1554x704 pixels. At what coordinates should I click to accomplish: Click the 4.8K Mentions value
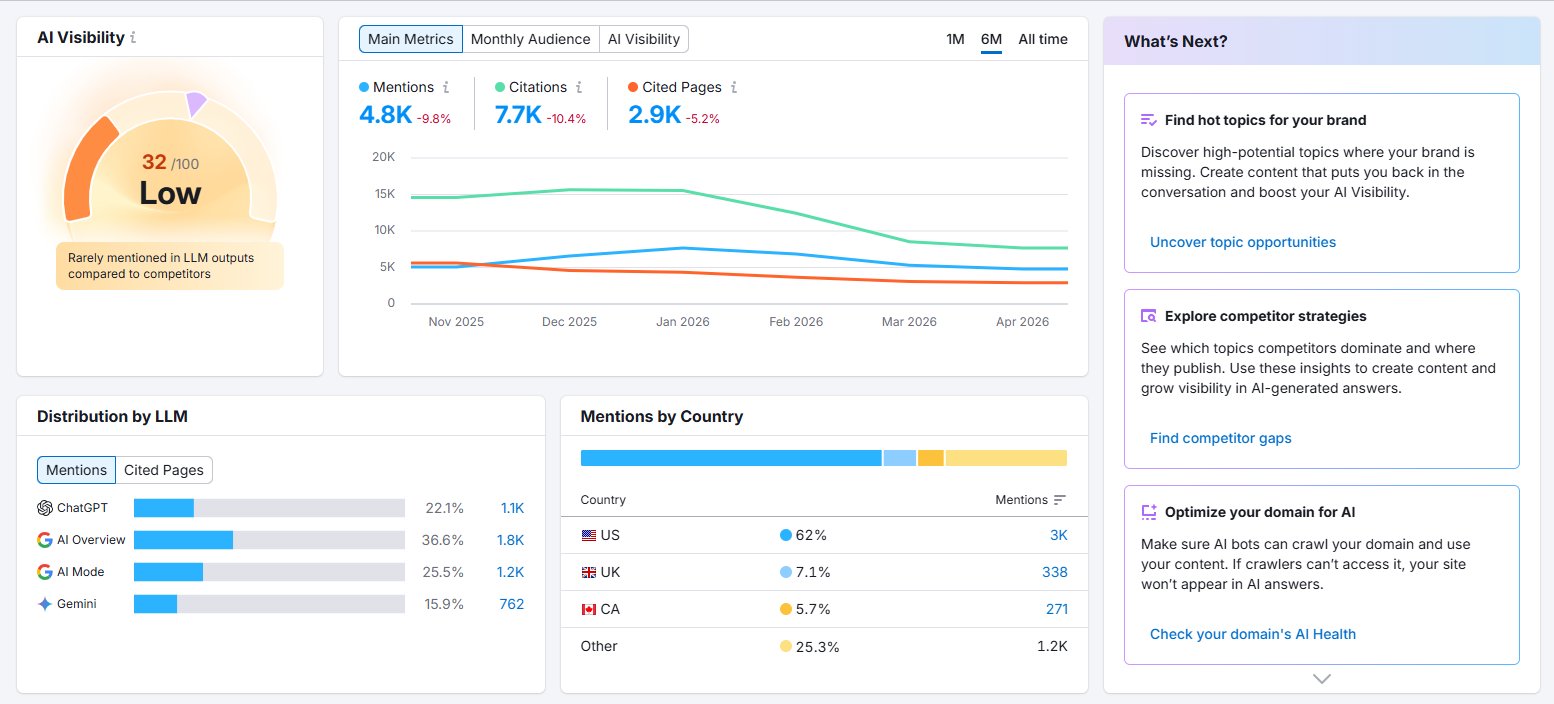385,115
